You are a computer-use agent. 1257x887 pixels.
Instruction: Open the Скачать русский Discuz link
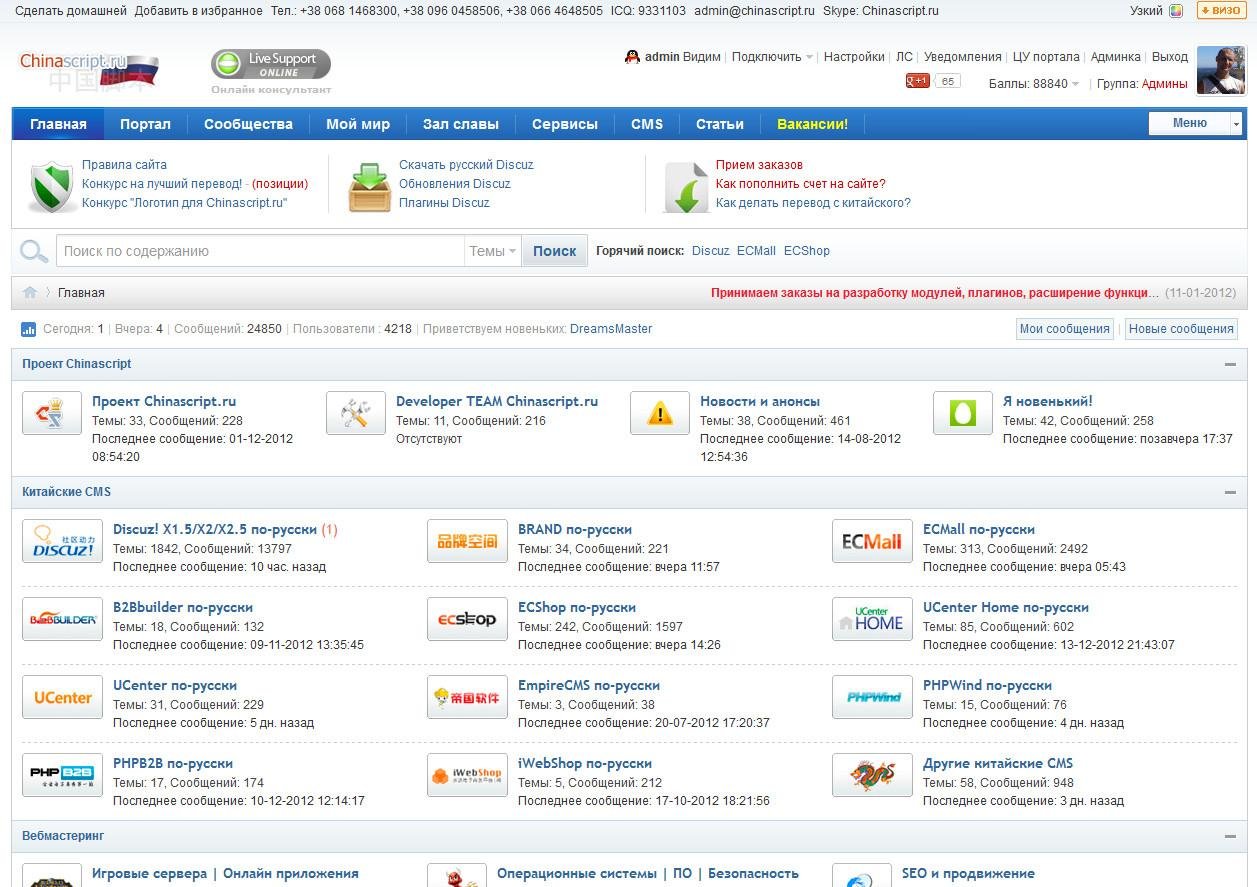[468, 165]
